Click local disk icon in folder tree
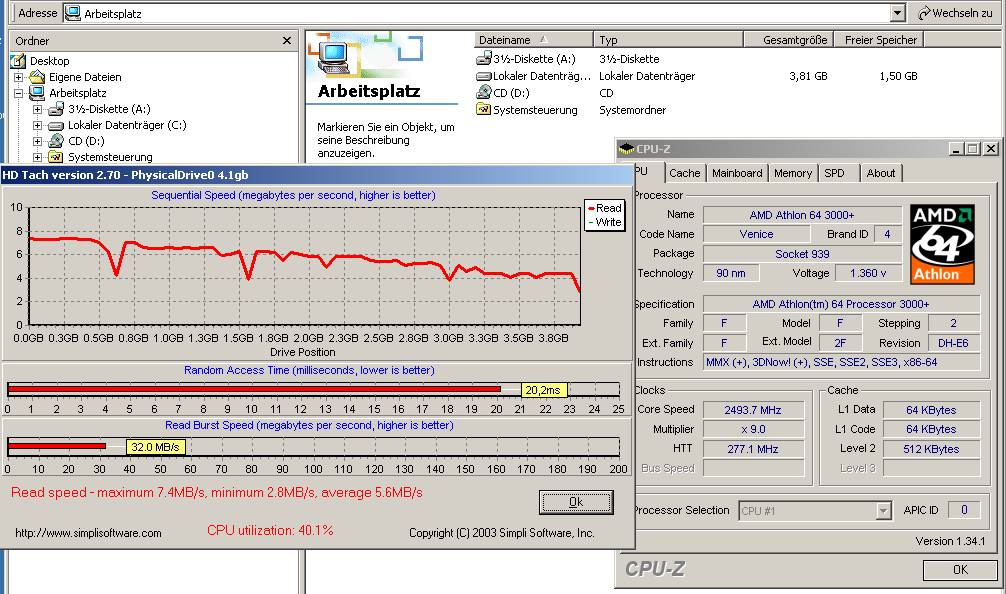This screenshot has width=1006, height=594. pyautogui.click(x=56, y=126)
